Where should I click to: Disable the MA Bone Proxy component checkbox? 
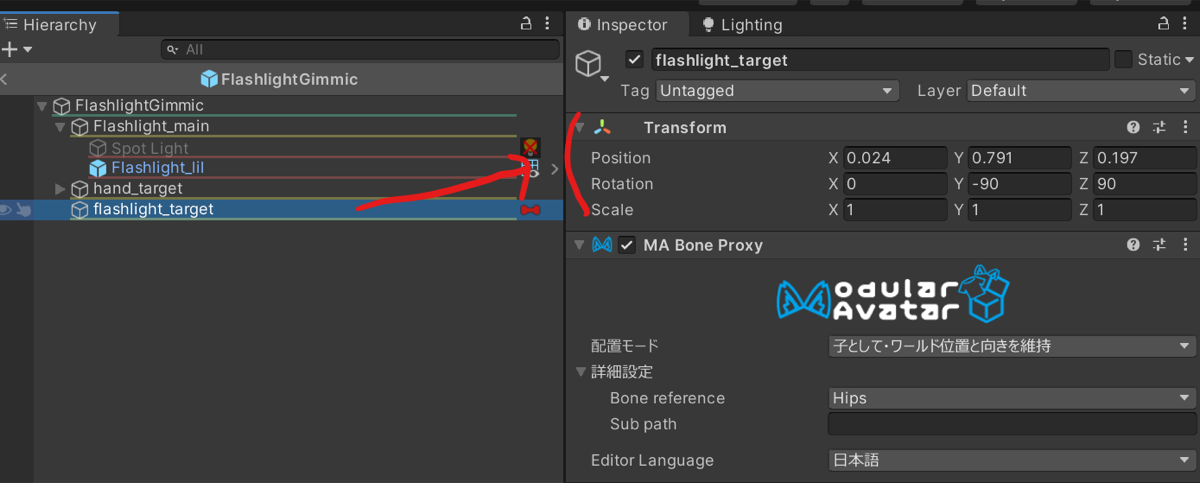(627, 245)
